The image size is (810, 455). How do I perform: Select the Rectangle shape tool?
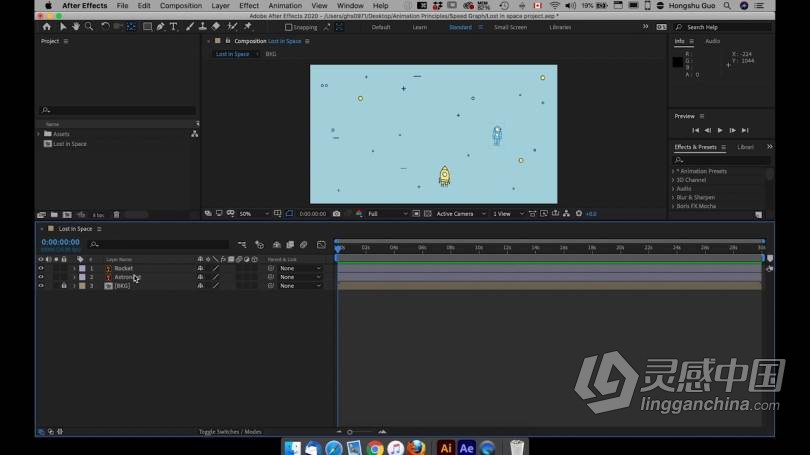pos(147,27)
